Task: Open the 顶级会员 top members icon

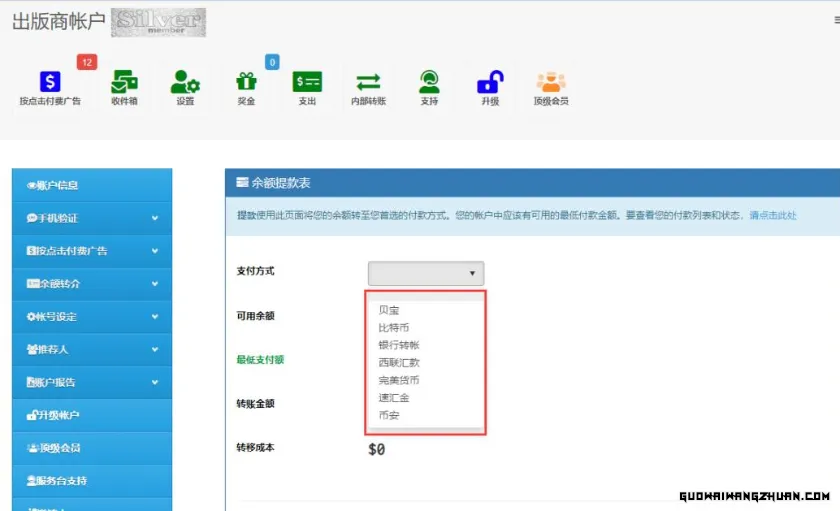Action: [551, 82]
